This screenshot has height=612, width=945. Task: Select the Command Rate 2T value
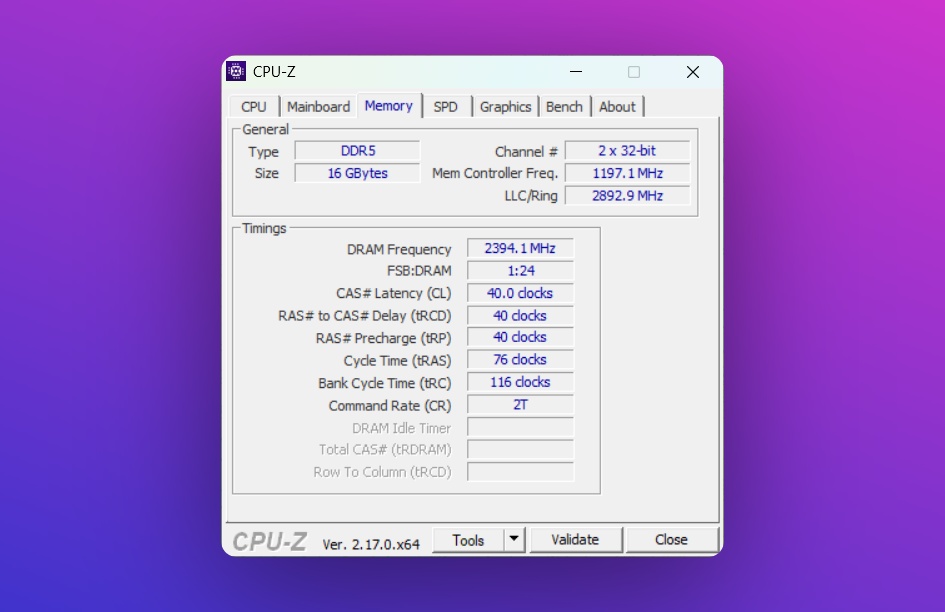[520, 405]
